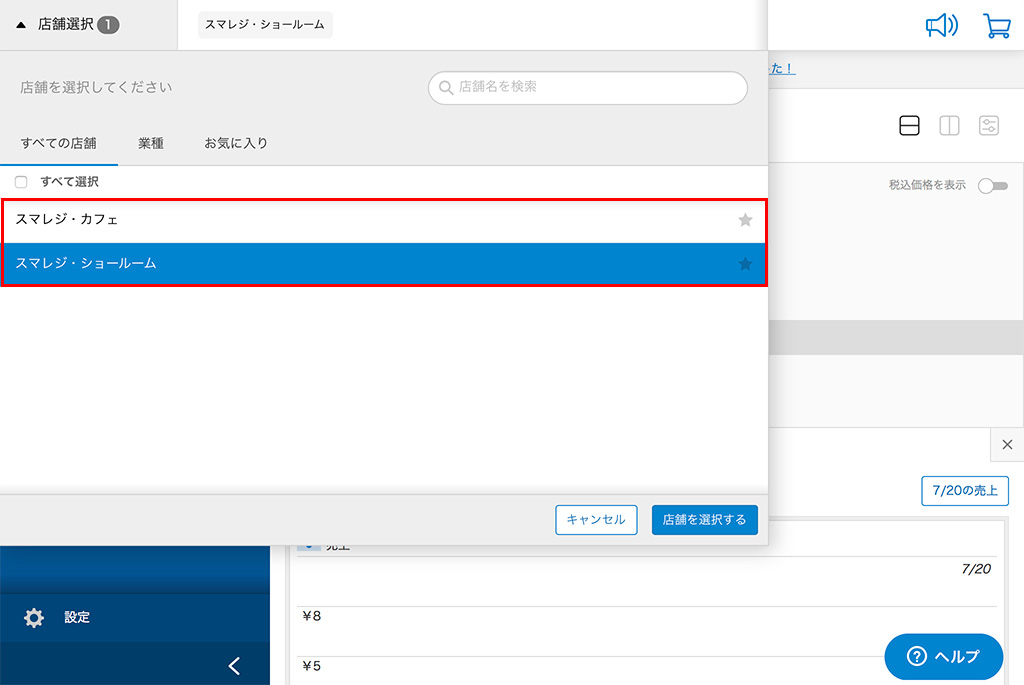The image size is (1024, 685).
Task: Unfavorite the スマレジ・ショールーム store star
Action: 745,264
